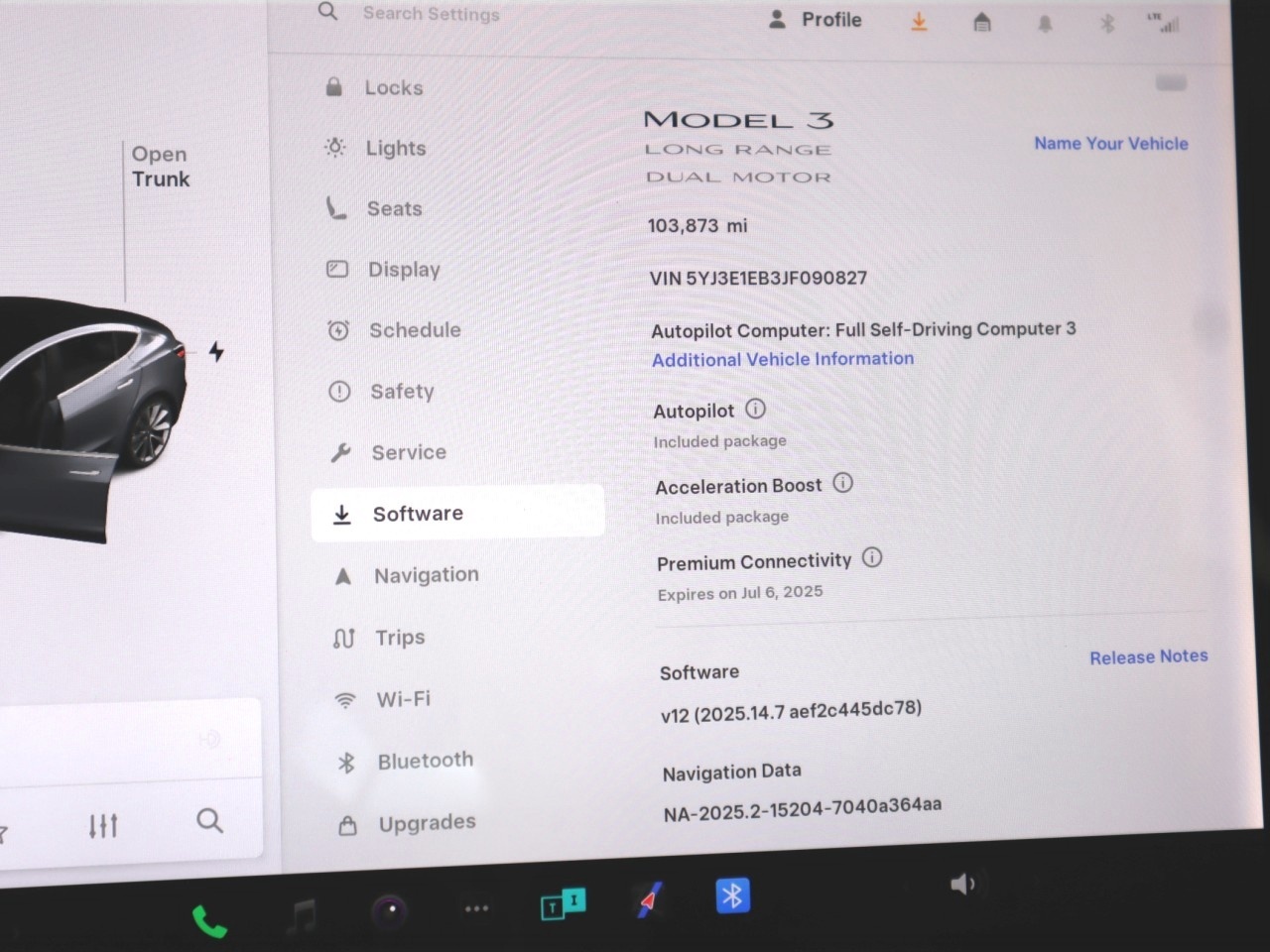Open Additional Vehicle Information link

(x=783, y=359)
